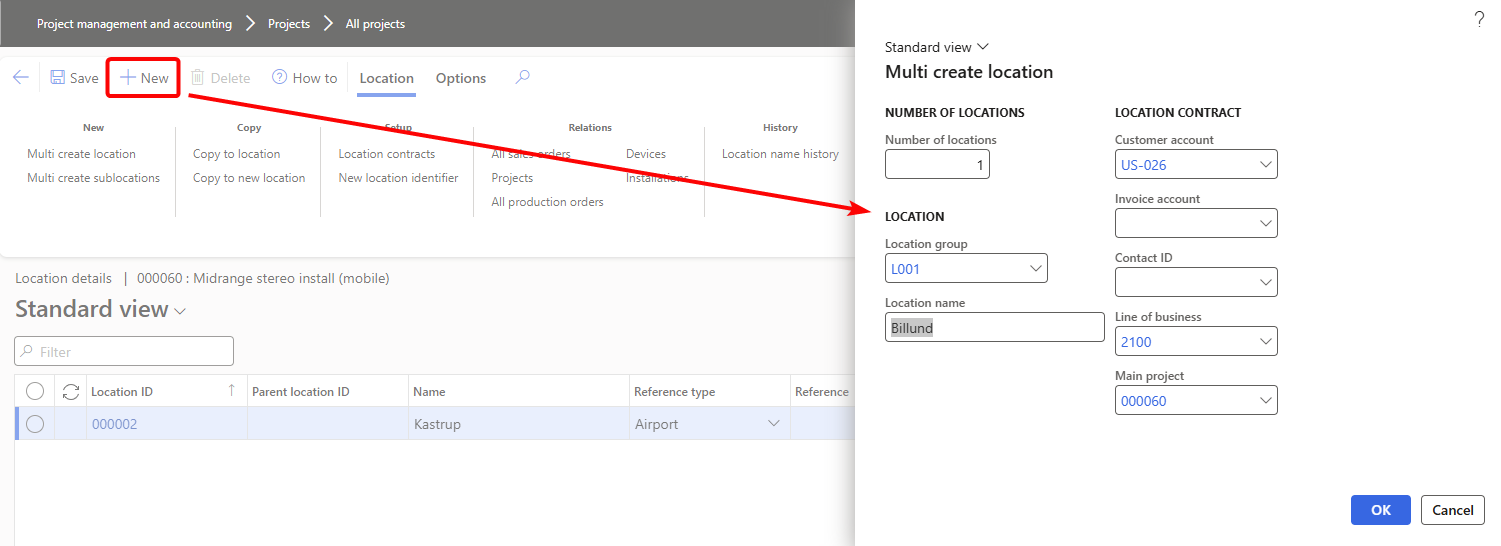Viewport: 1501px width, 546px height.
Task: Open the Contact ID dropdown
Action: (x=1265, y=283)
